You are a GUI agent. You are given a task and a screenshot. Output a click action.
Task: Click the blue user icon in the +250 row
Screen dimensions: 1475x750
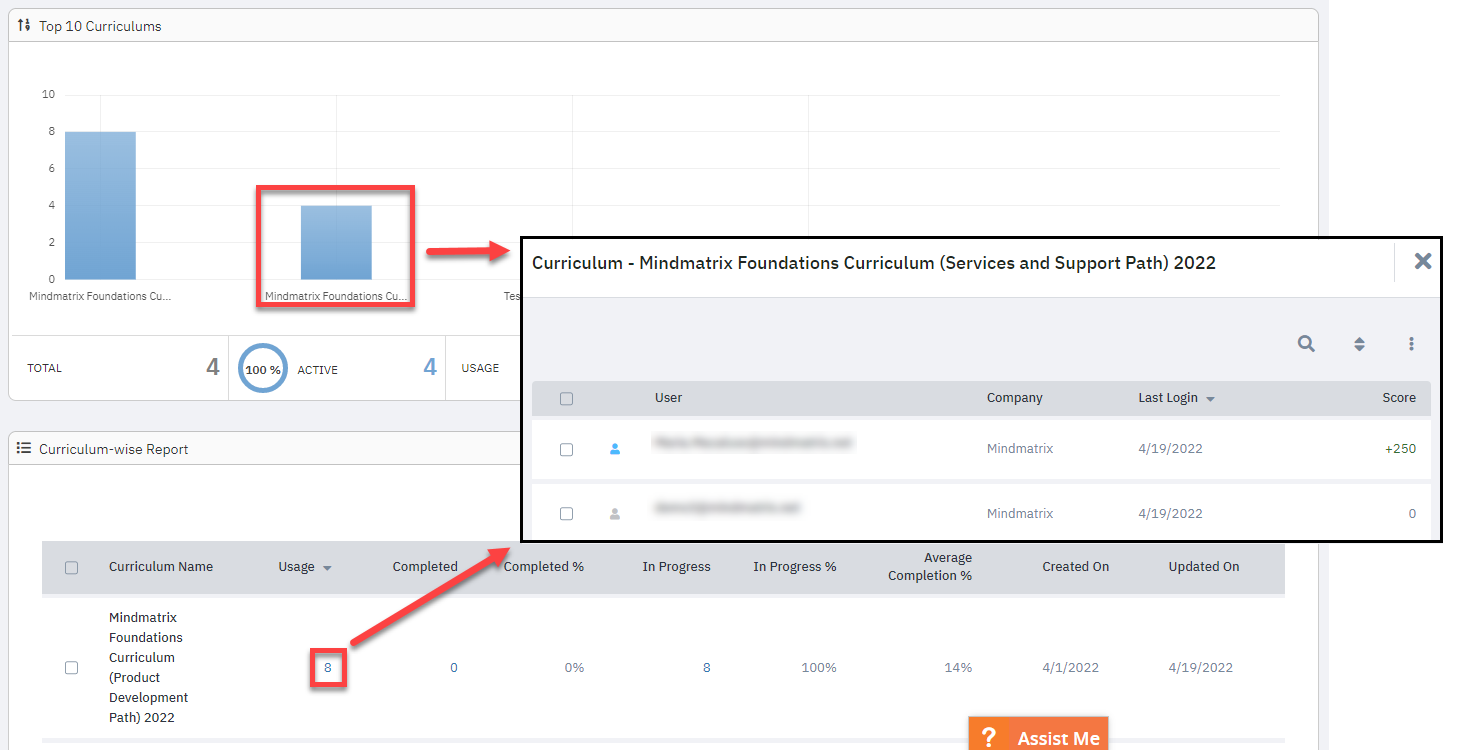tap(615, 450)
